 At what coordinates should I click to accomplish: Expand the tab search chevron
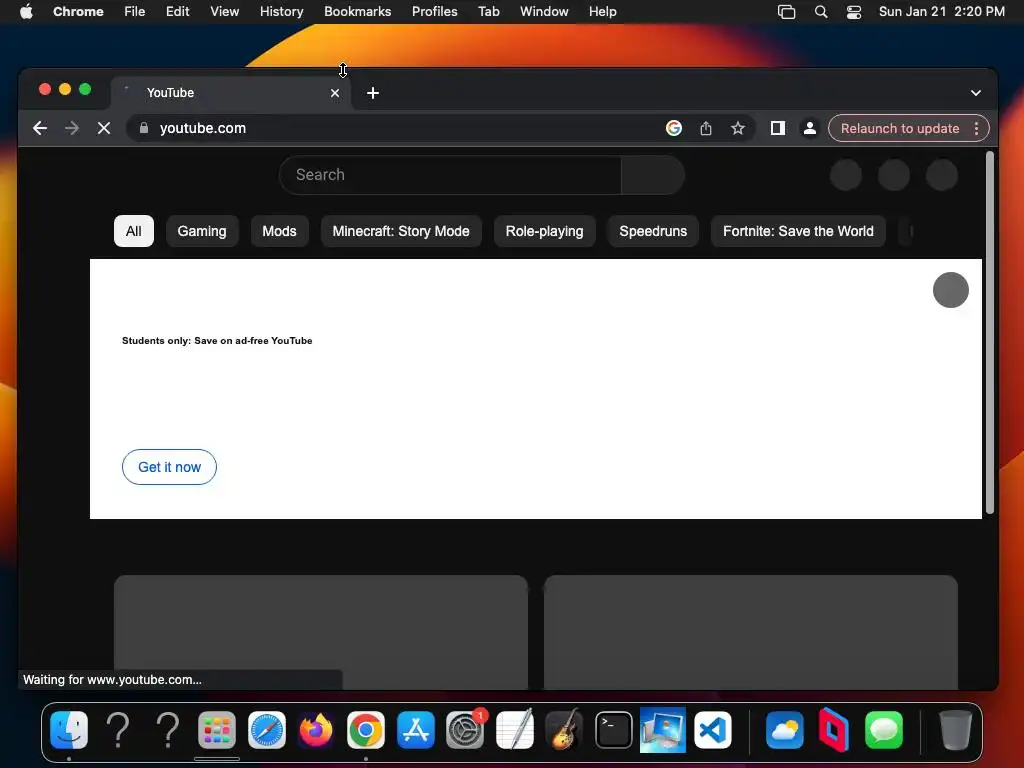[976, 93]
